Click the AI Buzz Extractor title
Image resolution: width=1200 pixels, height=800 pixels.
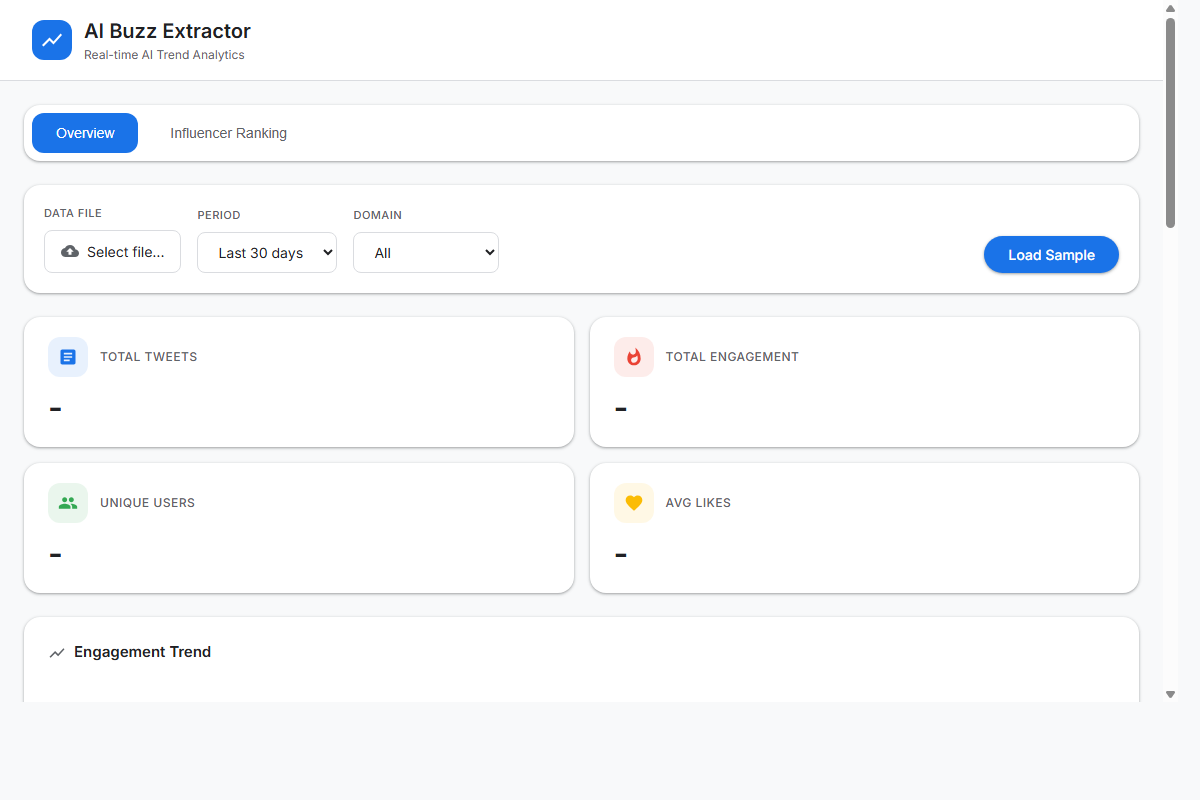(167, 31)
